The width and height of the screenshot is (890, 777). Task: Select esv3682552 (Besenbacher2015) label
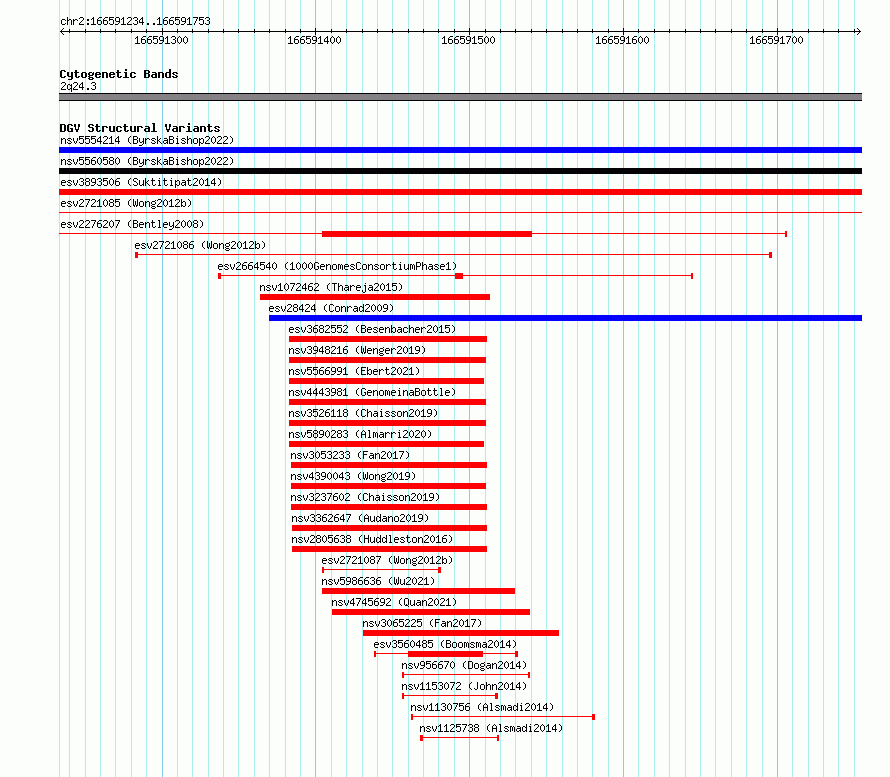click(372, 329)
